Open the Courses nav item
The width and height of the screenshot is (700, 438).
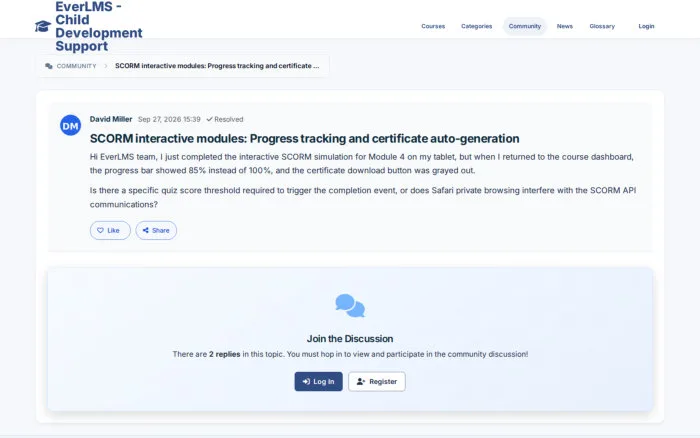pyautogui.click(x=433, y=26)
